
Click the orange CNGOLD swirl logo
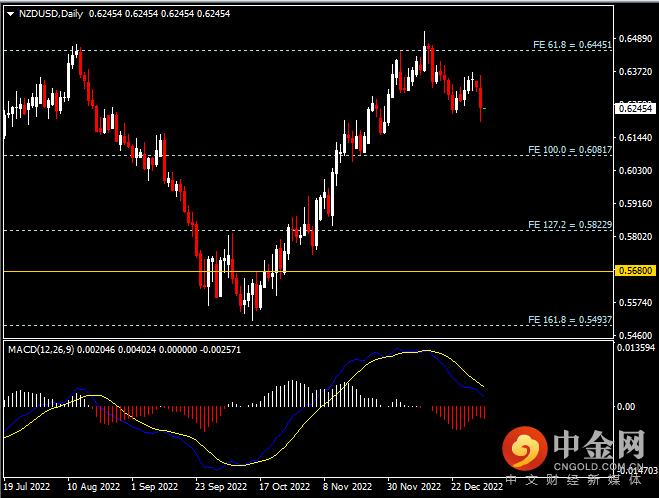coord(524,448)
